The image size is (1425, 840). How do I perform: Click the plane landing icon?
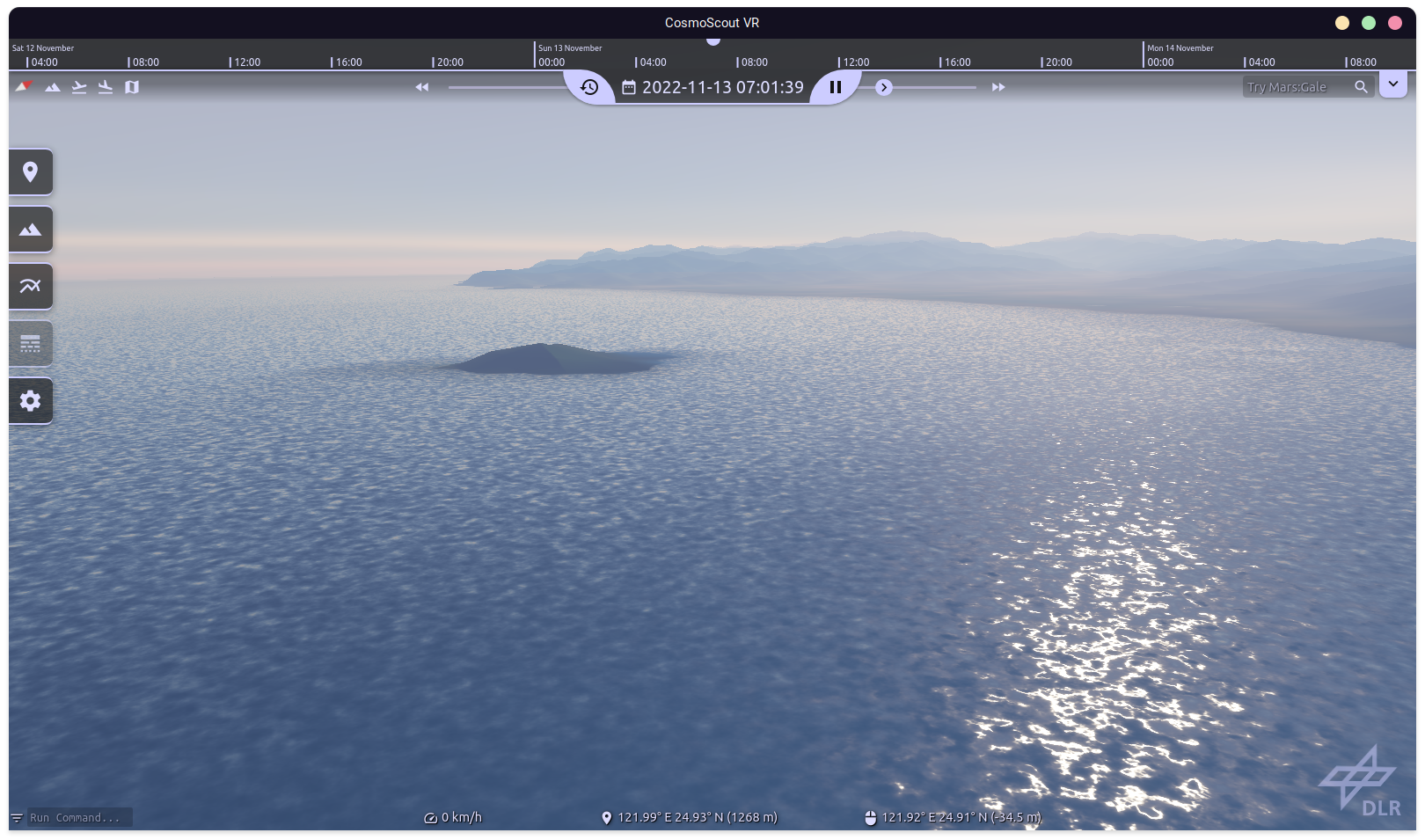click(x=106, y=87)
